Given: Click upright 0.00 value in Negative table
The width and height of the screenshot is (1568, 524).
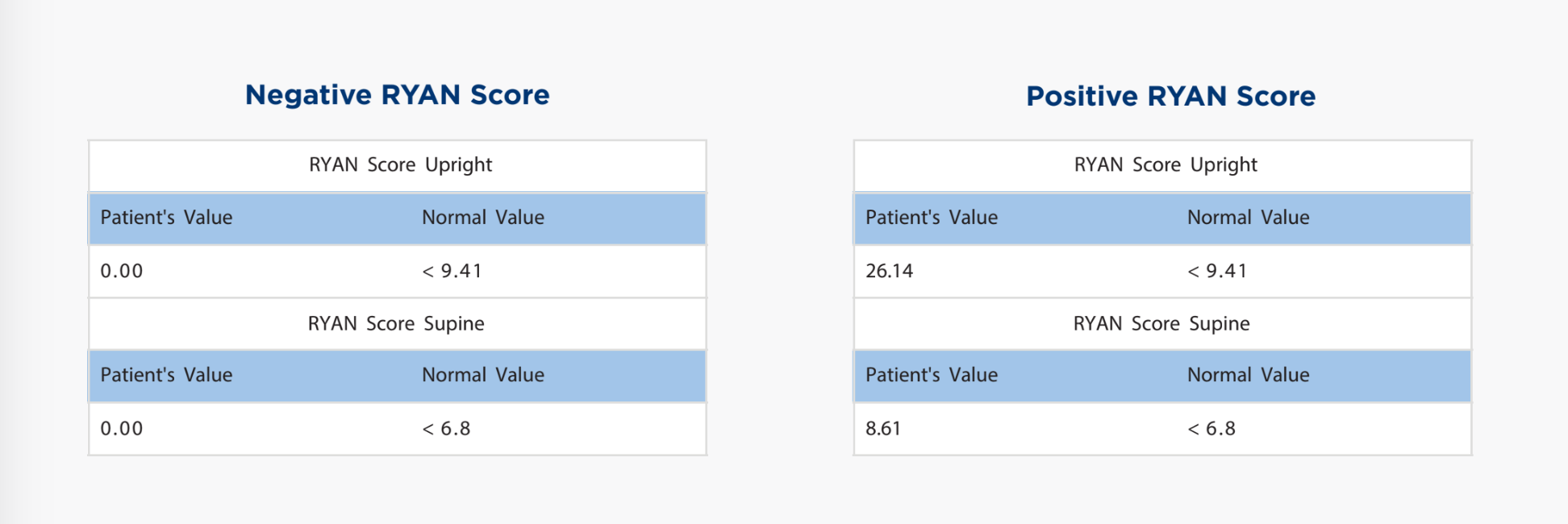Looking at the screenshot, I should [x=122, y=272].
